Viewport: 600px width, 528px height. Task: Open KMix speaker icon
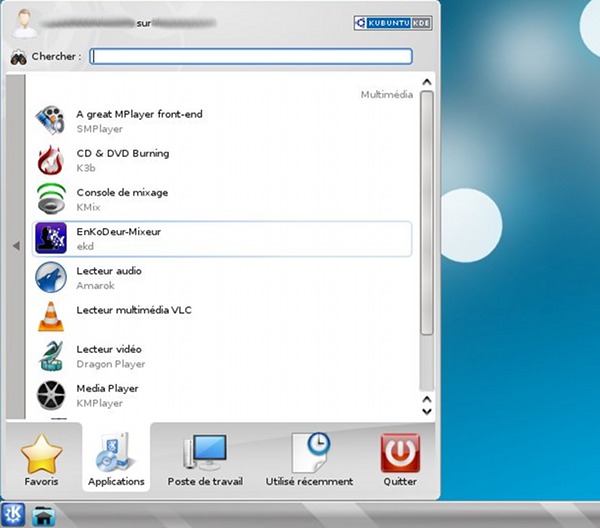pyautogui.click(x=51, y=199)
